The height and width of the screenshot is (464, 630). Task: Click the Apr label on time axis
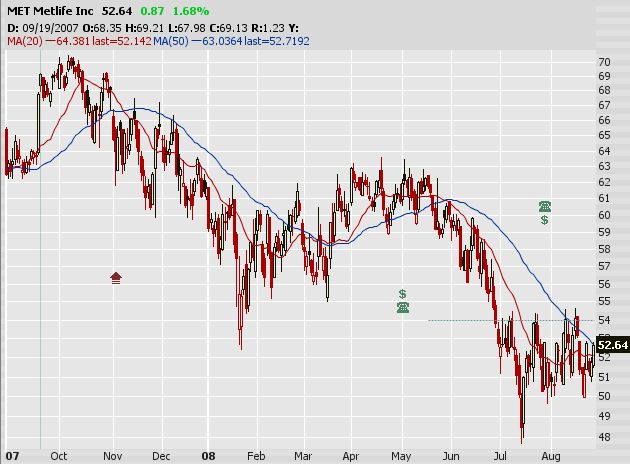pos(351,456)
